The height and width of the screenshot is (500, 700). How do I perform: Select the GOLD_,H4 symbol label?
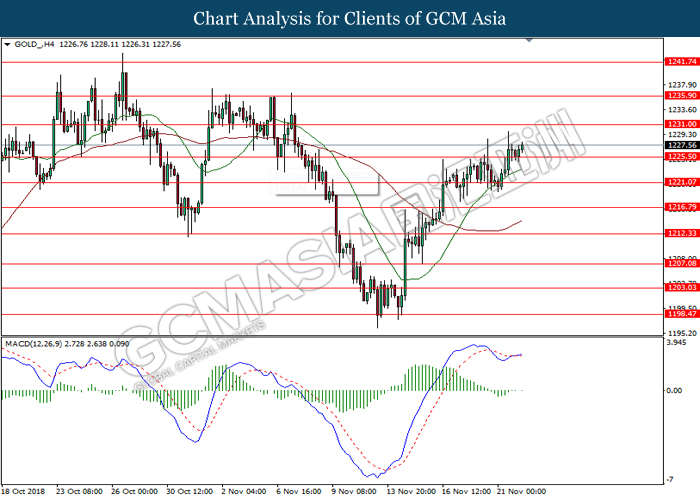coord(35,44)
